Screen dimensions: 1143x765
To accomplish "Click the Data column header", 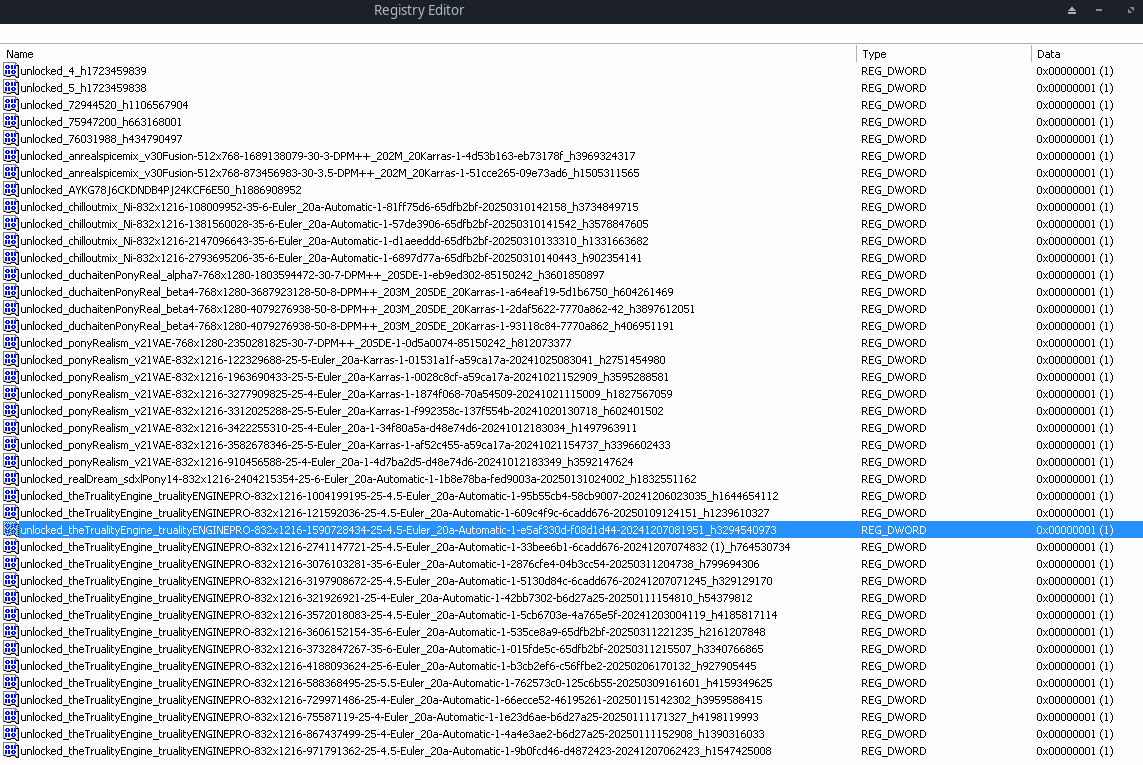I will (1086, 54).
